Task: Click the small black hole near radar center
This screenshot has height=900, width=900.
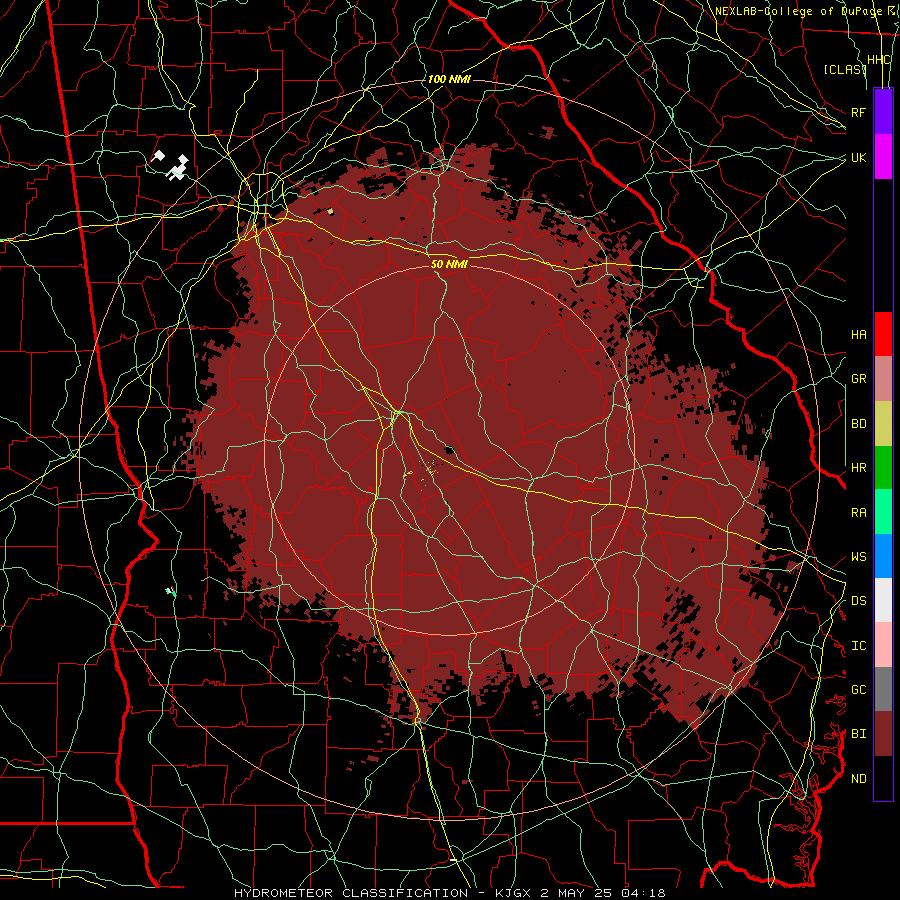Action: coord(449,449)
